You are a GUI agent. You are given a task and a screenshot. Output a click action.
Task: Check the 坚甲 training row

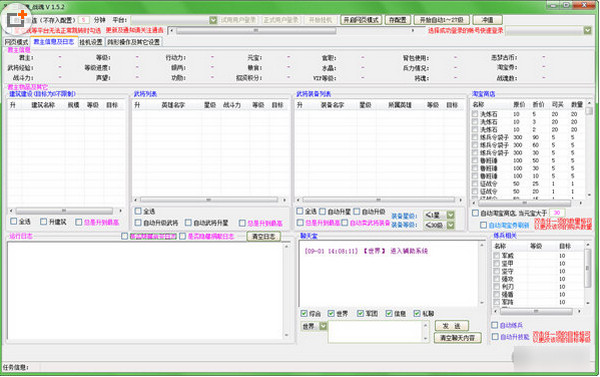coord(497,263)
